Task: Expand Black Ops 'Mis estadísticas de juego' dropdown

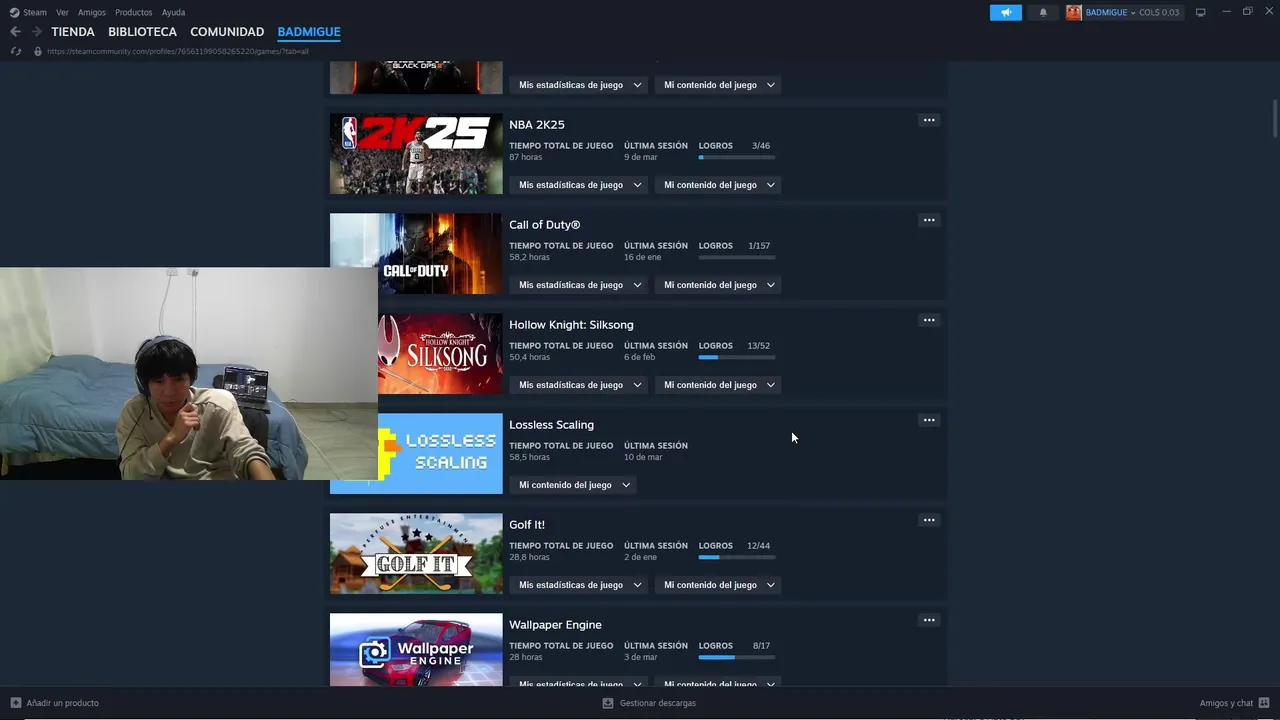Action: coord(579,85)
